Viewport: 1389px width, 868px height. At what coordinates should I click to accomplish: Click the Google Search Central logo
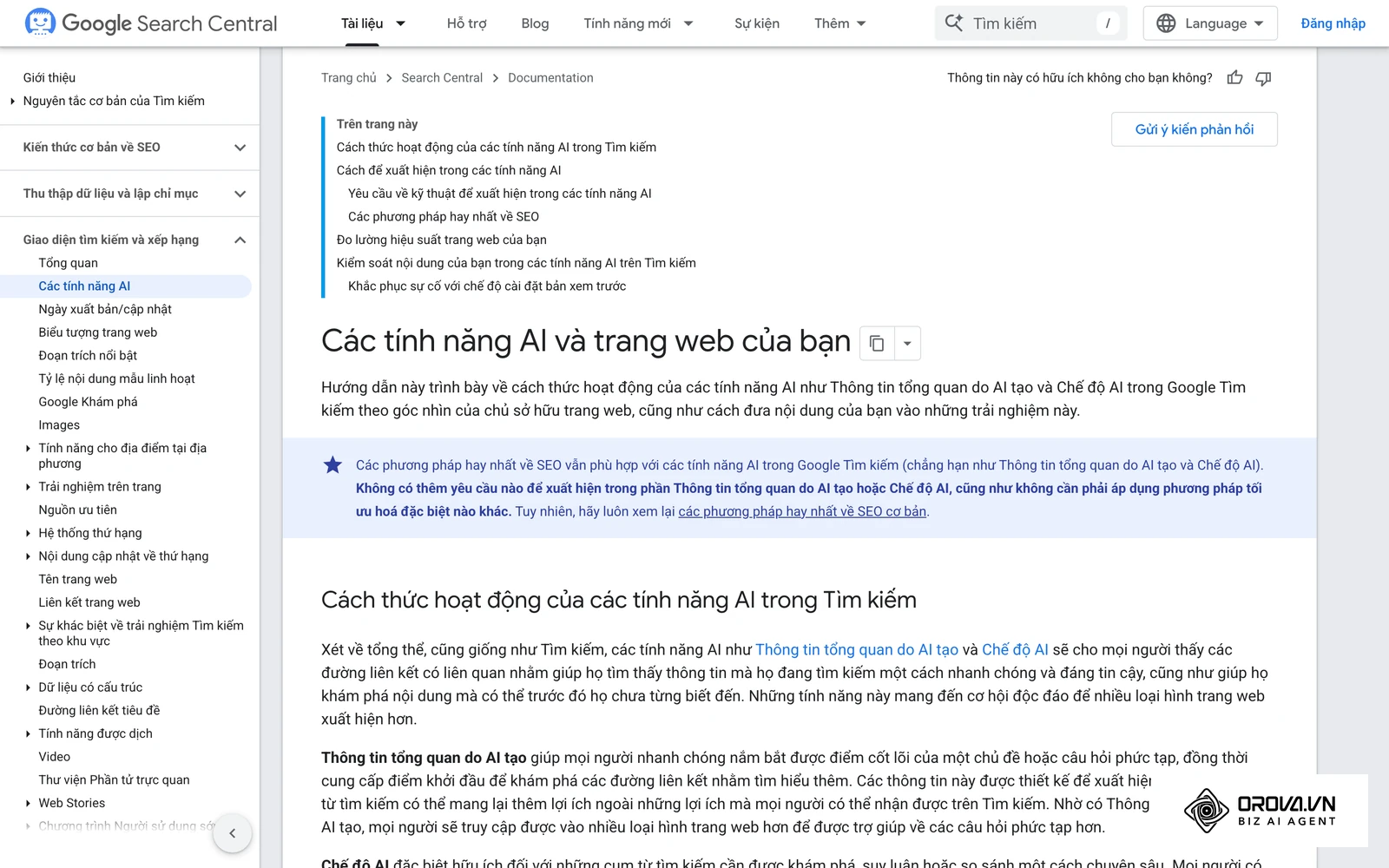pyautogui.click(x=151, y=23)
